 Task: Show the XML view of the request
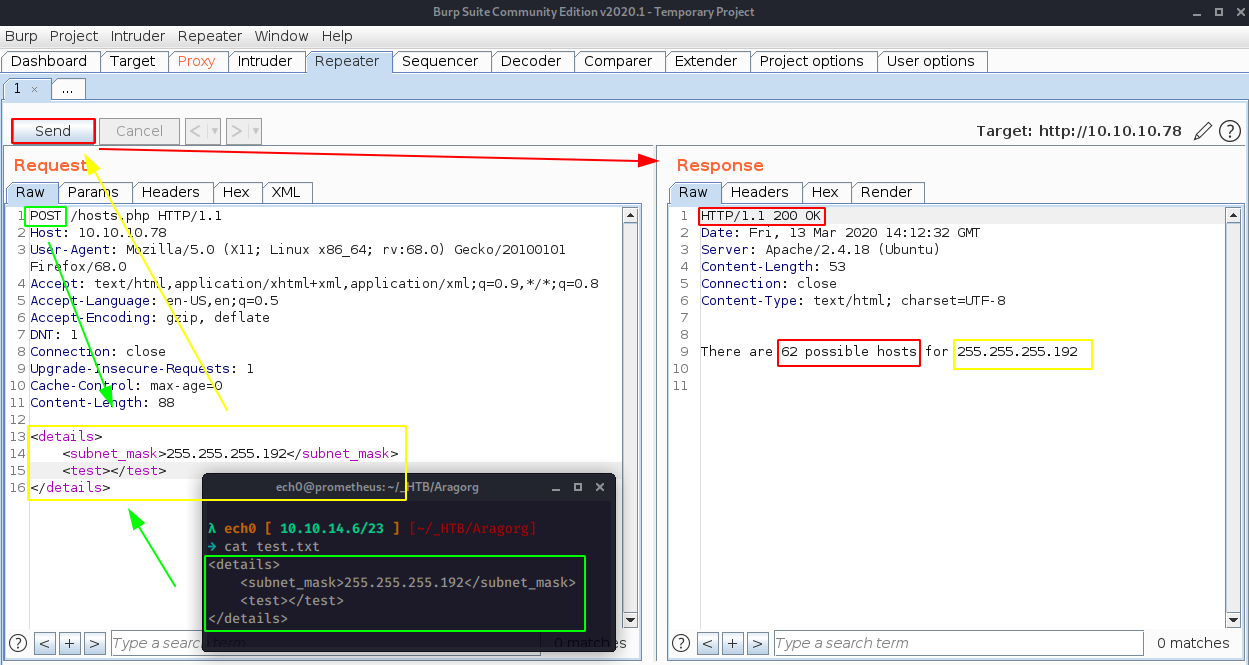(x=286, y=192)
